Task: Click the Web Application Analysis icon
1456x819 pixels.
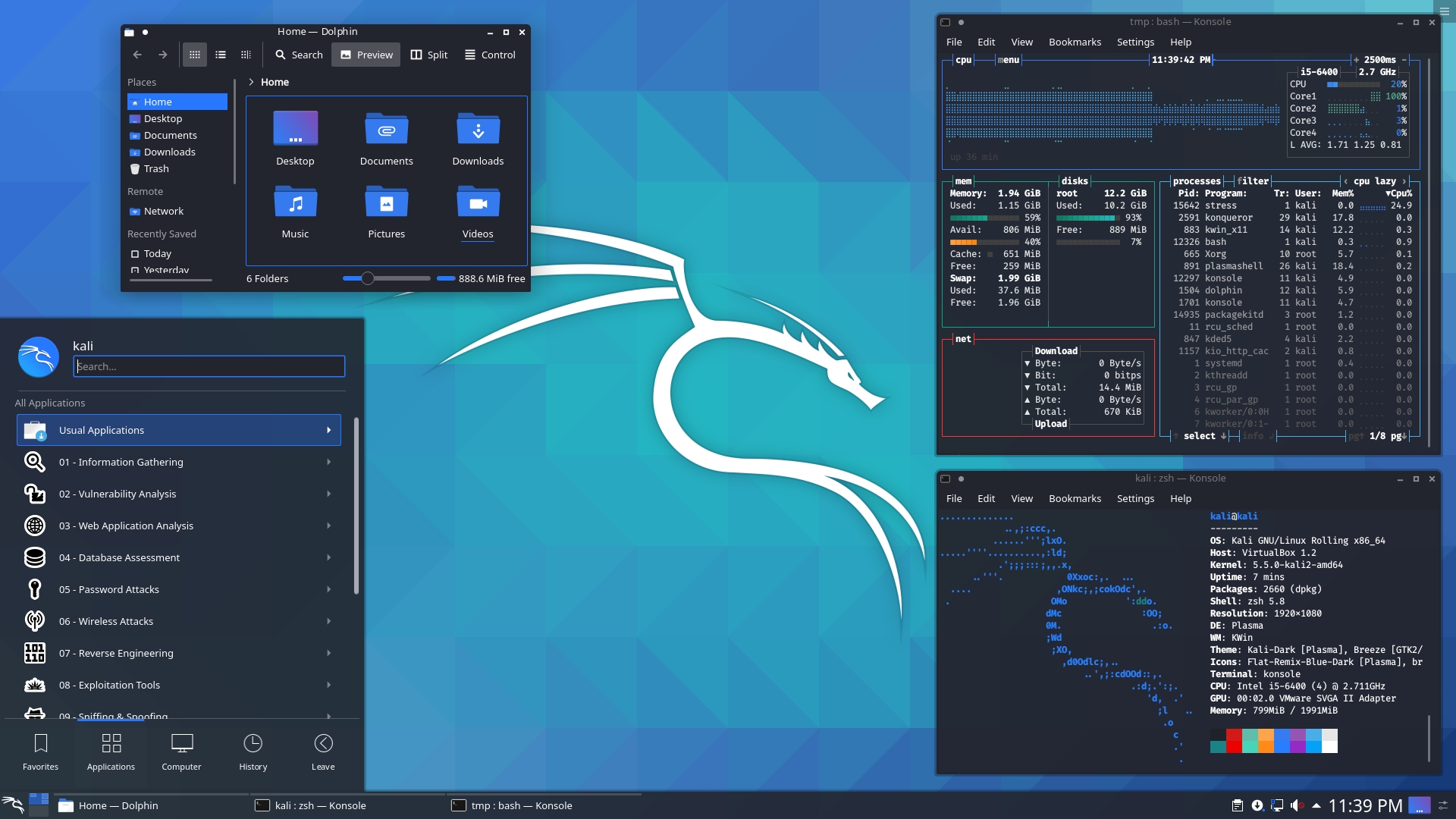Action: (34, 525)
